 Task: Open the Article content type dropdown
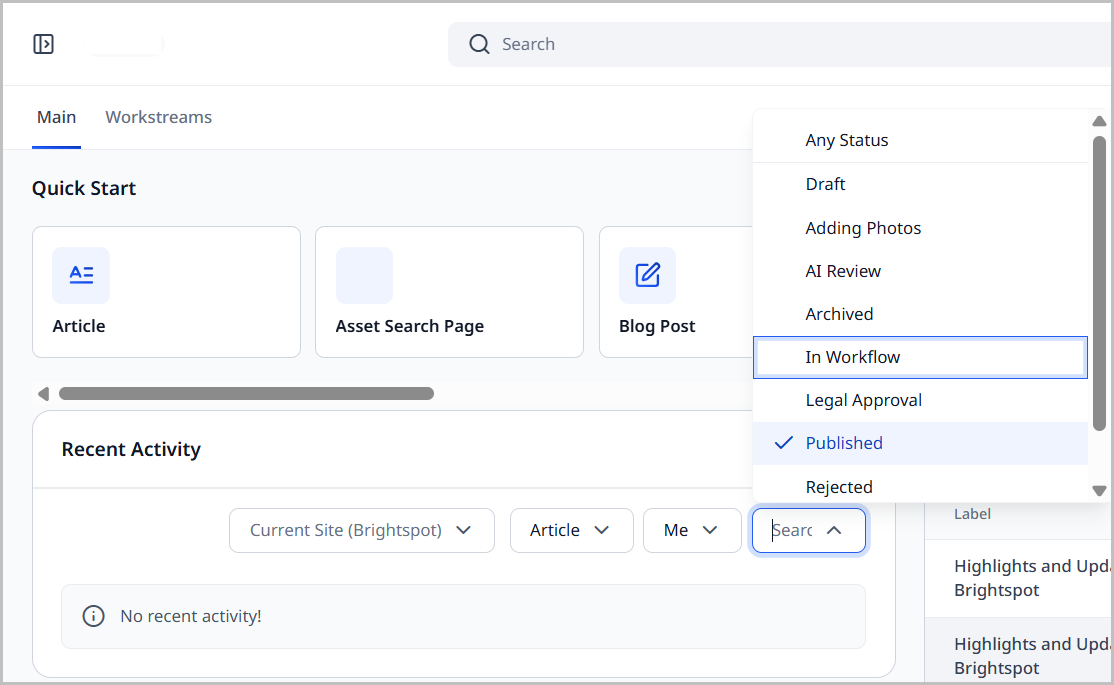pyautogui.click(x=571, y=530)
